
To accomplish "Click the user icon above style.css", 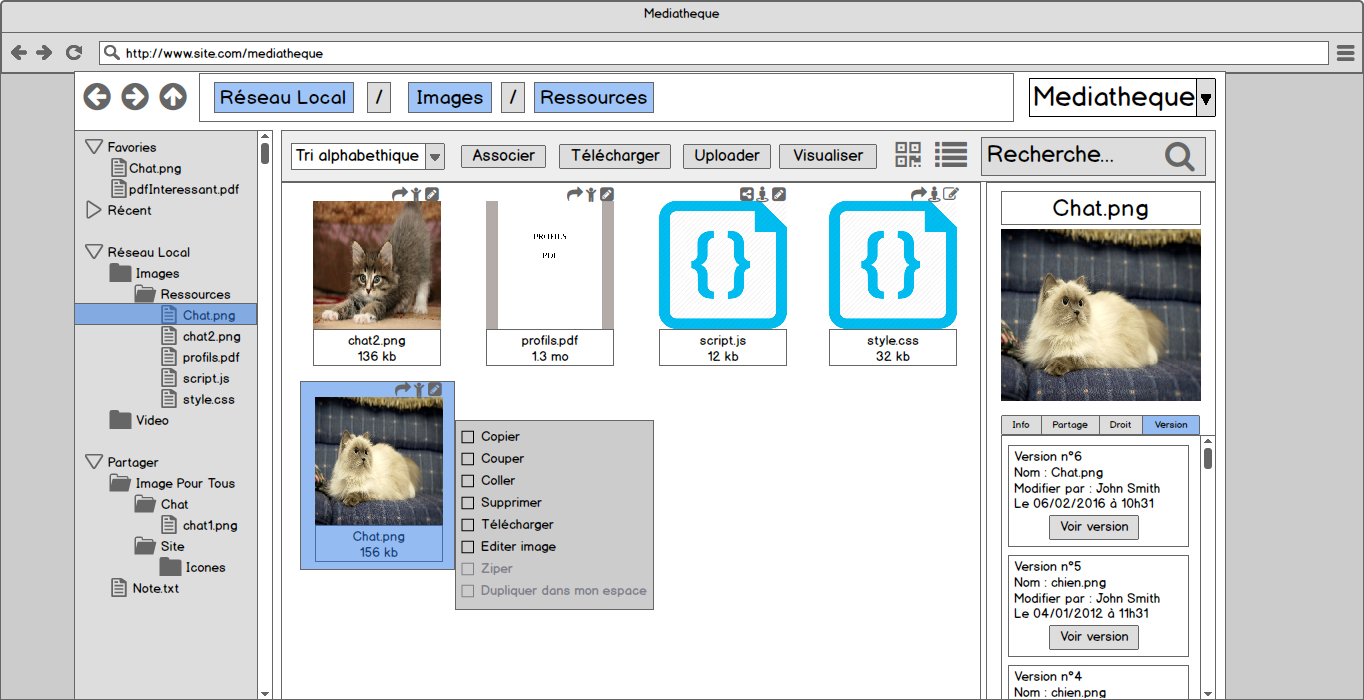I will (x=934, y=194).
